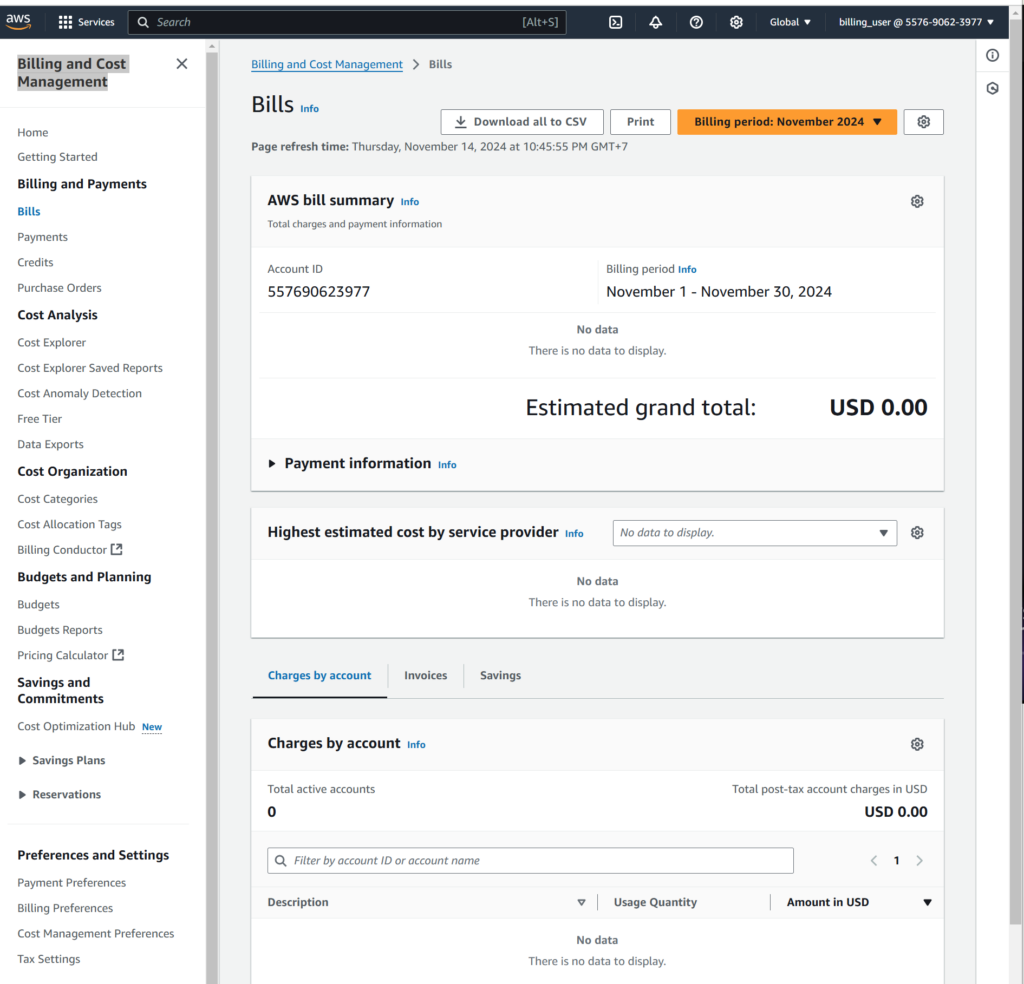Open AWS CloudShell terminal icon
The width and height of the screenshot is (1024, 984).
click(x=616, y=22)
